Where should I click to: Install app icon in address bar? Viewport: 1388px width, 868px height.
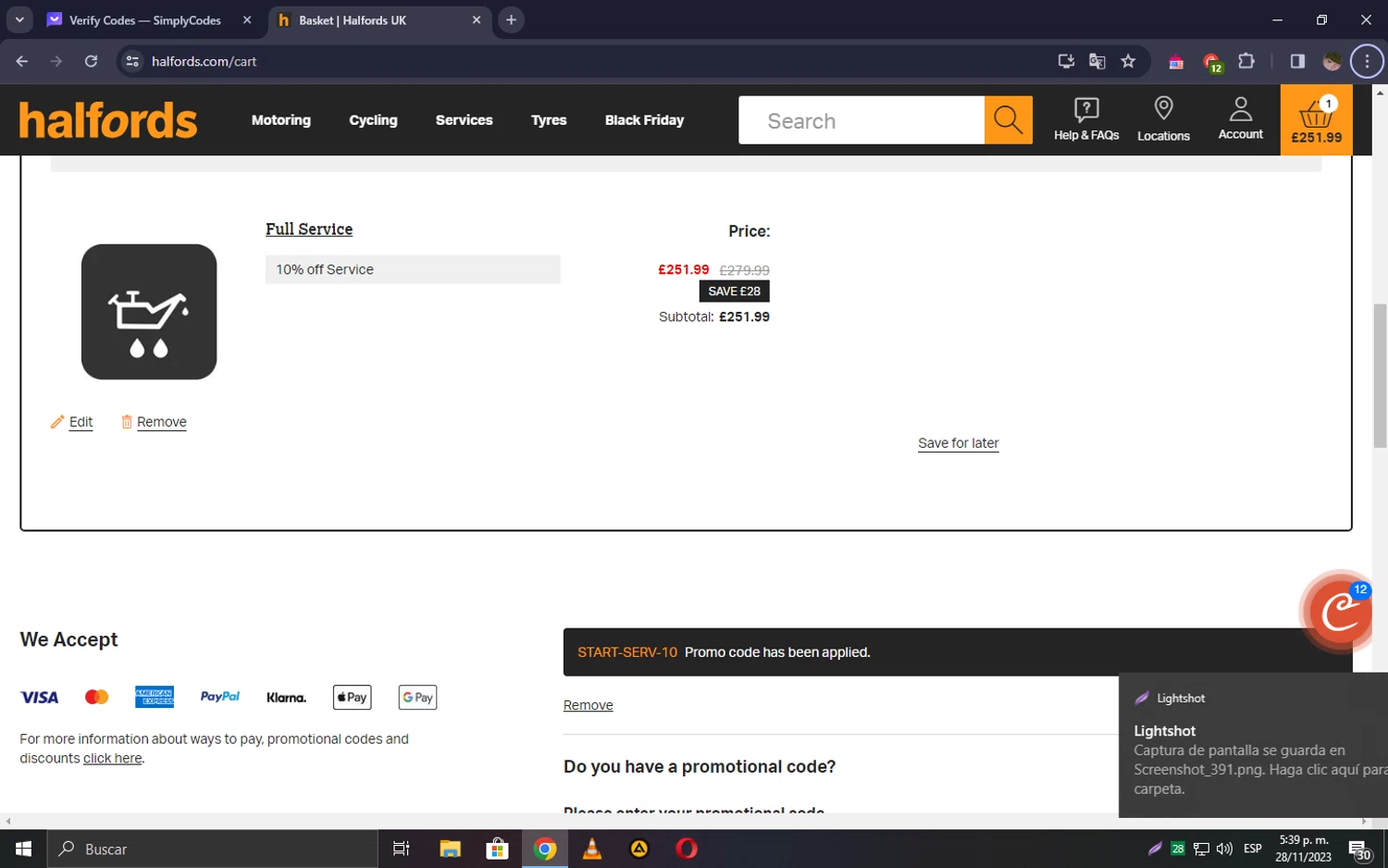click(x=1066, y=61)
